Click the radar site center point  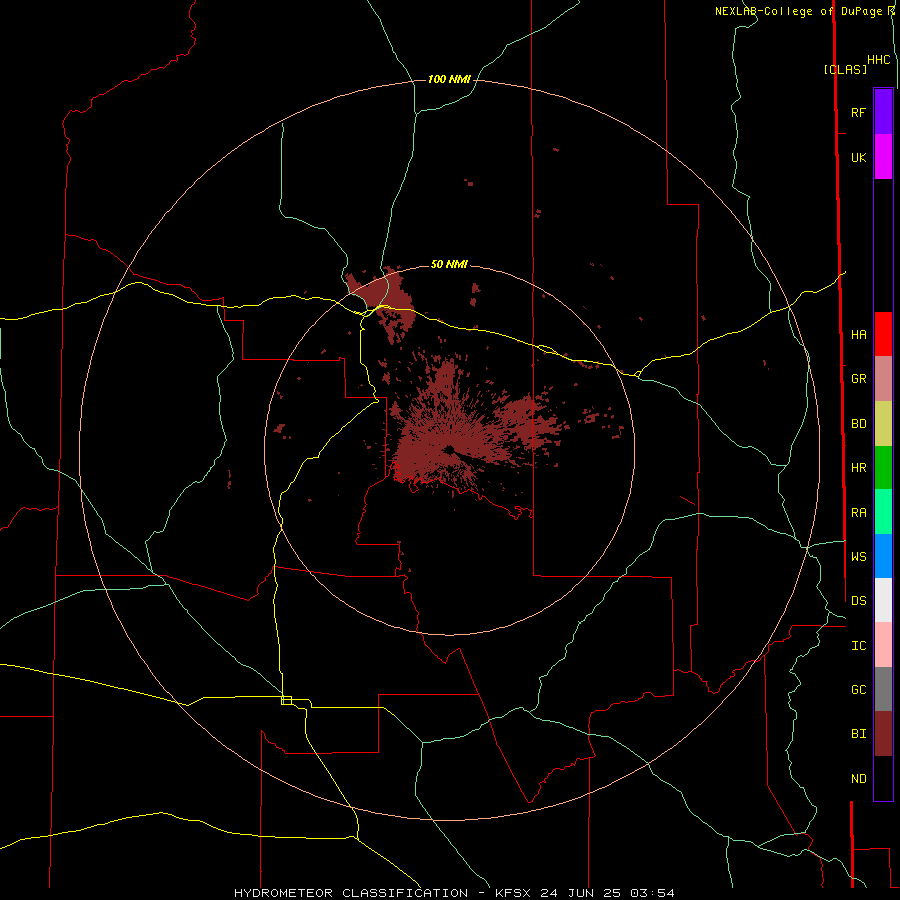pyautogui.click(x=449, y=449)
